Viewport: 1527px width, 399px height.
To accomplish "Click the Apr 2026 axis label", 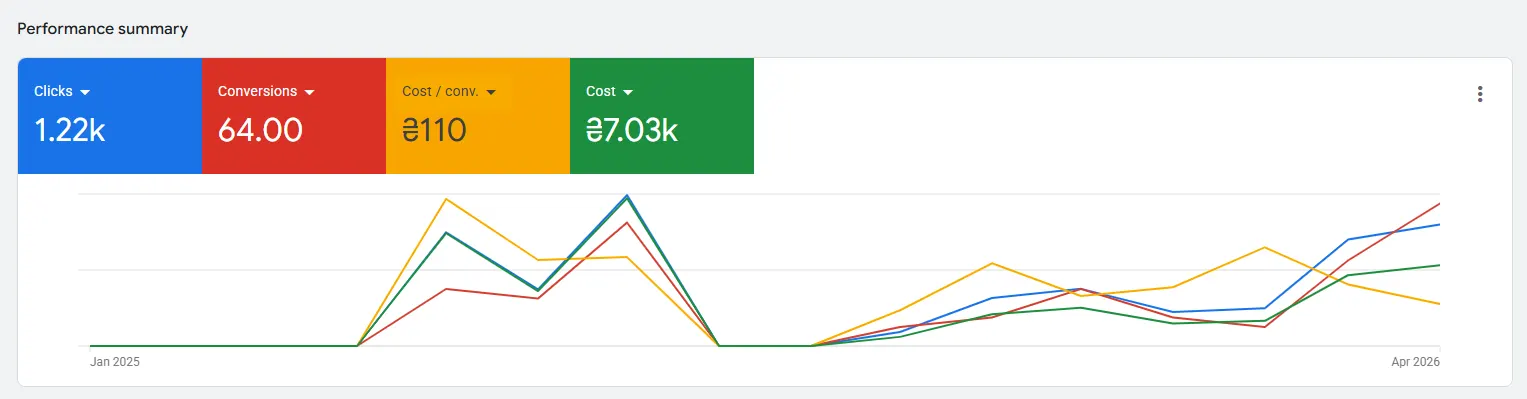I will tap(1415, 362).
